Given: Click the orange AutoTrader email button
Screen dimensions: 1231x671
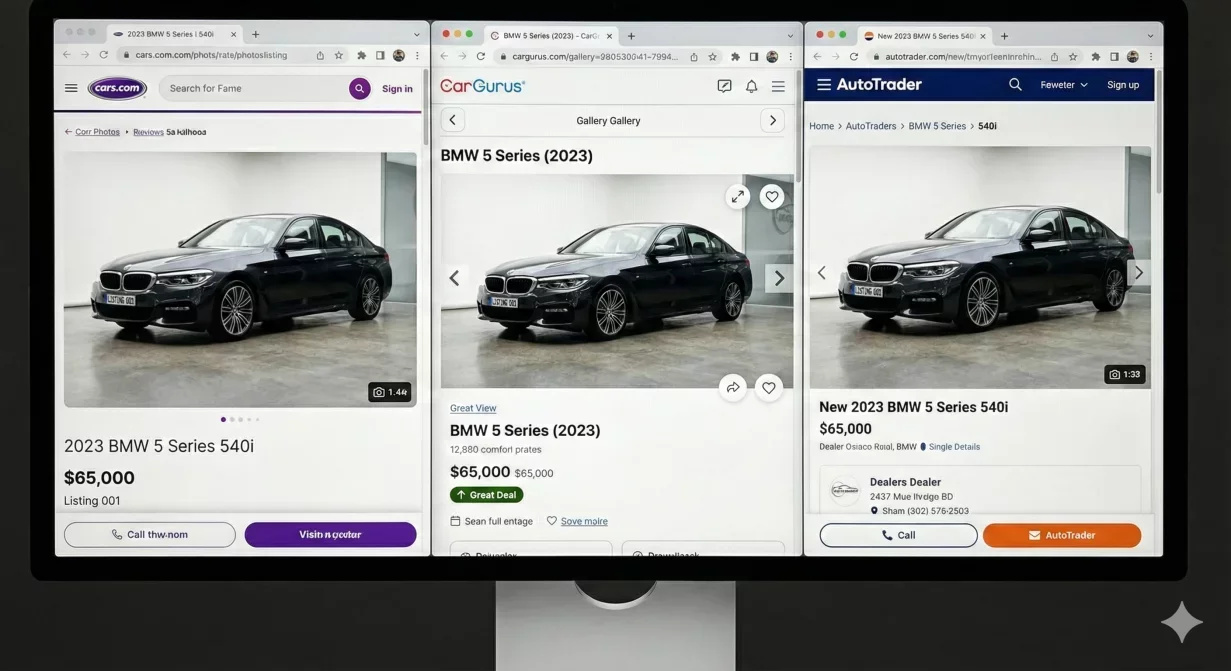Looking at the screenshot, I should [x=1062, y=535].
